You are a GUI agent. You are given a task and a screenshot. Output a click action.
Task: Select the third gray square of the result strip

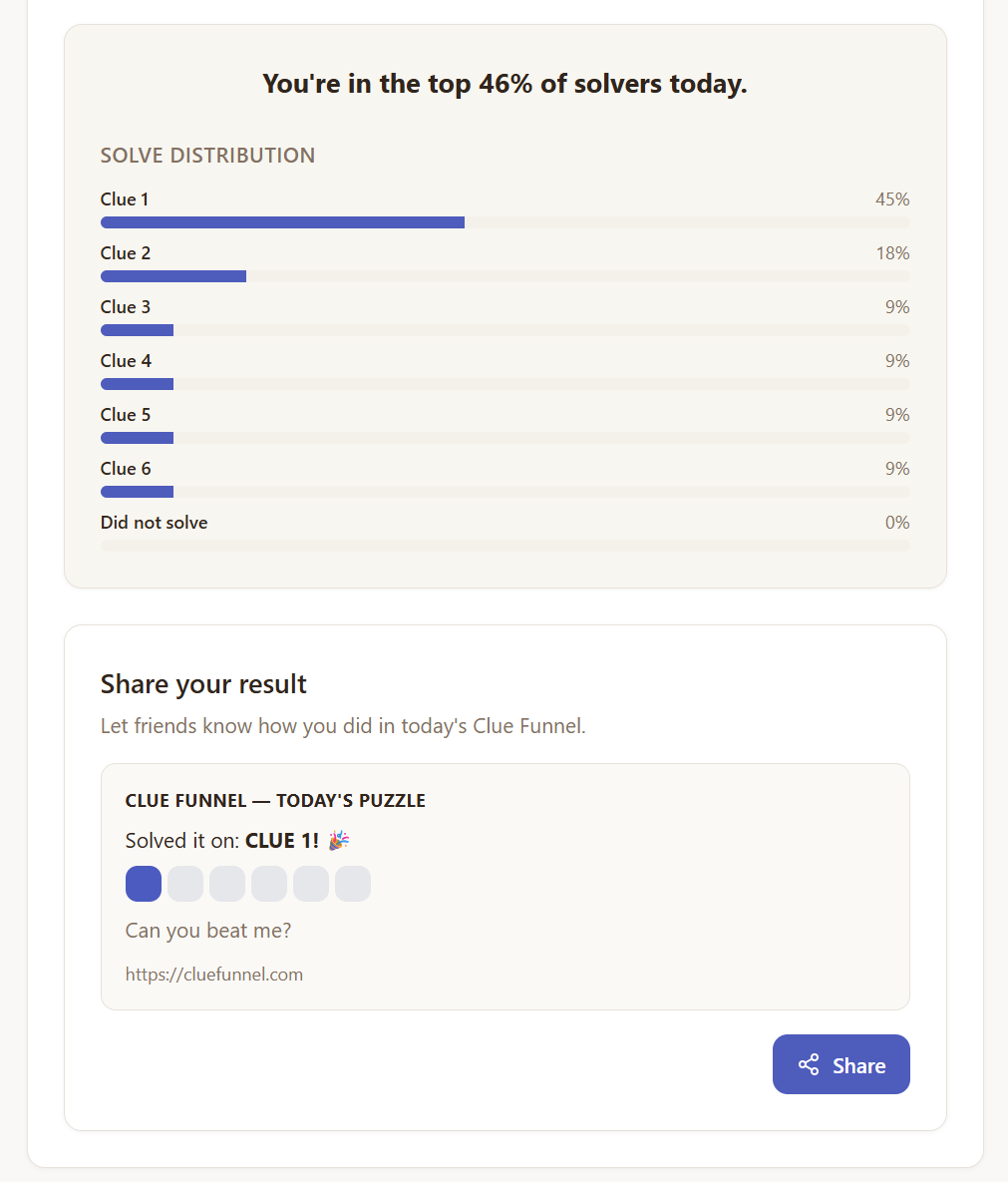tap(226, 884)
